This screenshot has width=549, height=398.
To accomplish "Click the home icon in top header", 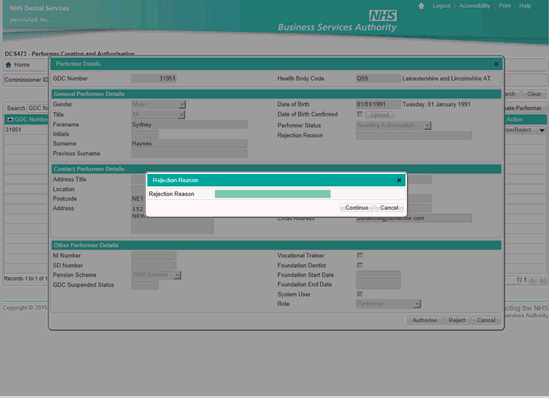I will pos(421,6).
